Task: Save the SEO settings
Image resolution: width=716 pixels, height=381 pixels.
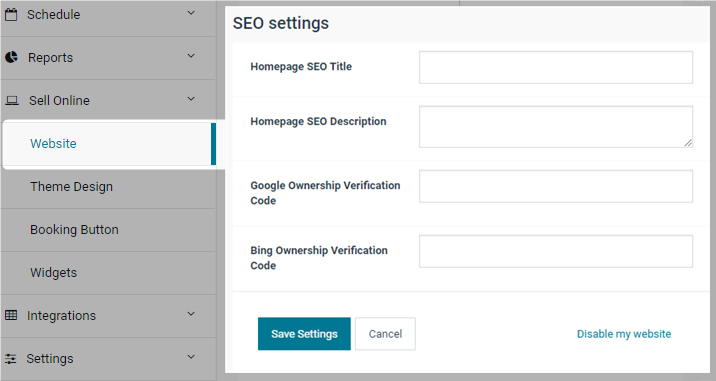Action: 304,334
